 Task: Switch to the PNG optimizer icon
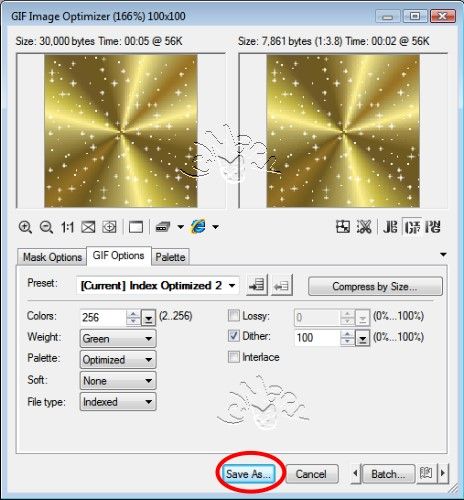(433, 227)
